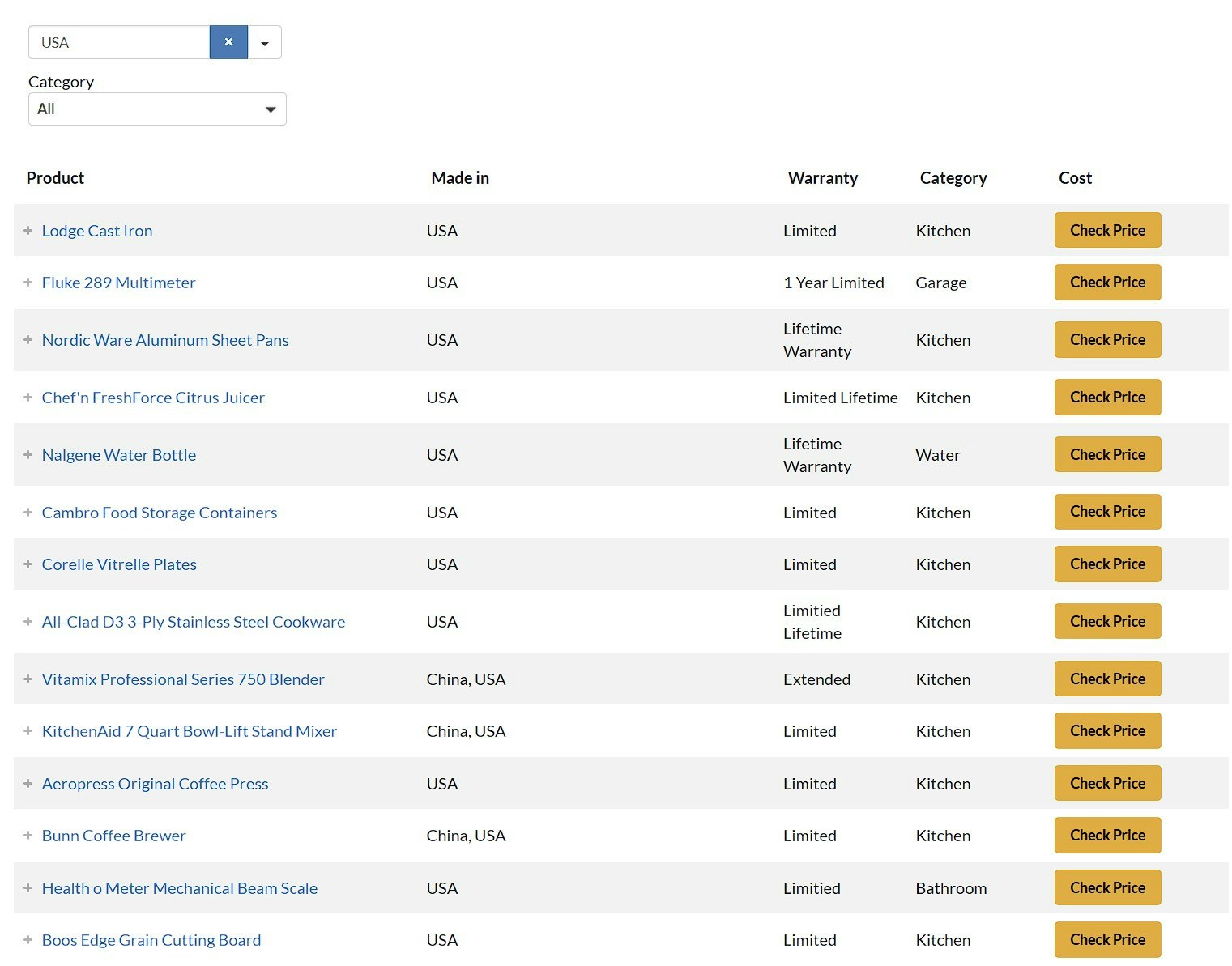
Task: Expand Boos Edge Grain Cutting Board row
Action: (x=28, y=940)
